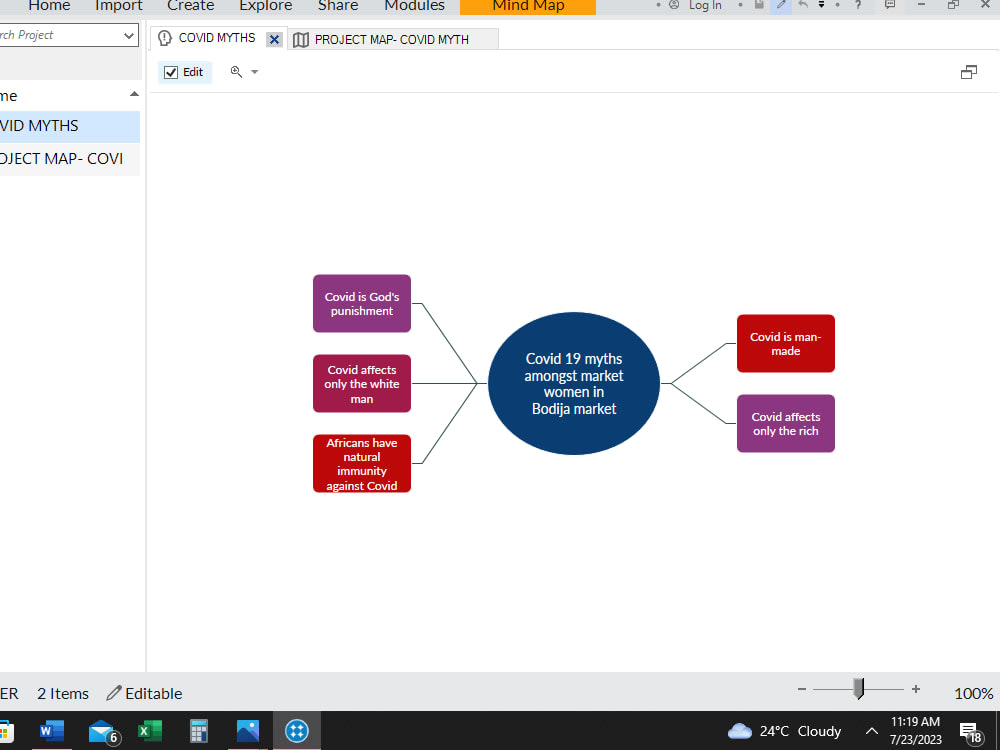Image resolution: width=1000 pixels, height=750 pixels.
Task: Open the PROJECT MAP- COVID MYTH tab
Action: (393, 39)
